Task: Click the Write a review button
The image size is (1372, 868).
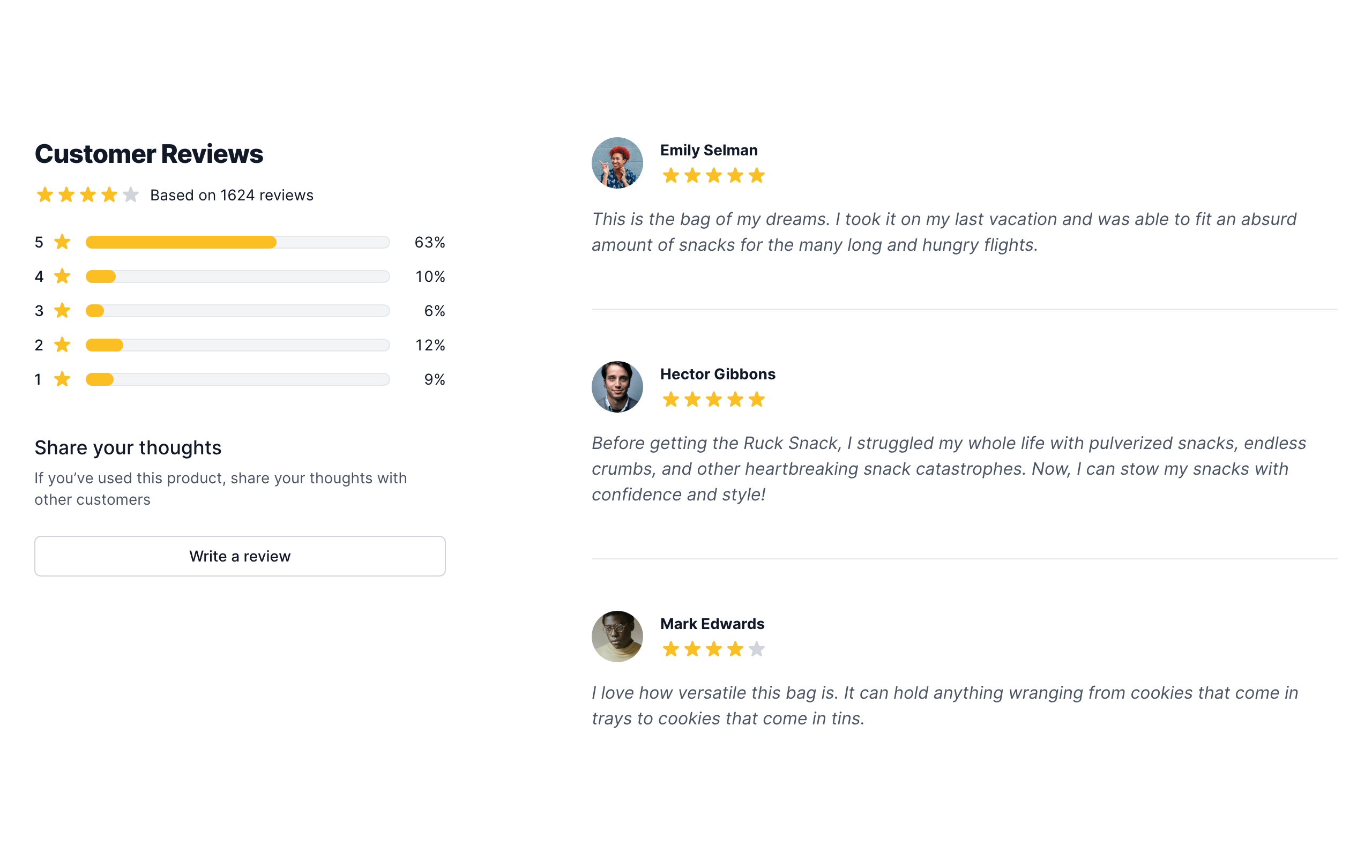Action: click(x=240, y=556)
